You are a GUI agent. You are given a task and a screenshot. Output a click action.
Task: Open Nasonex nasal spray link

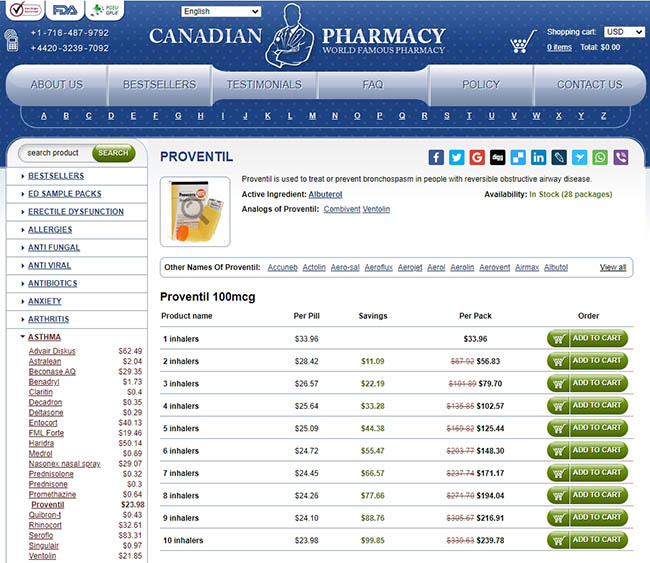coord(65,464)
